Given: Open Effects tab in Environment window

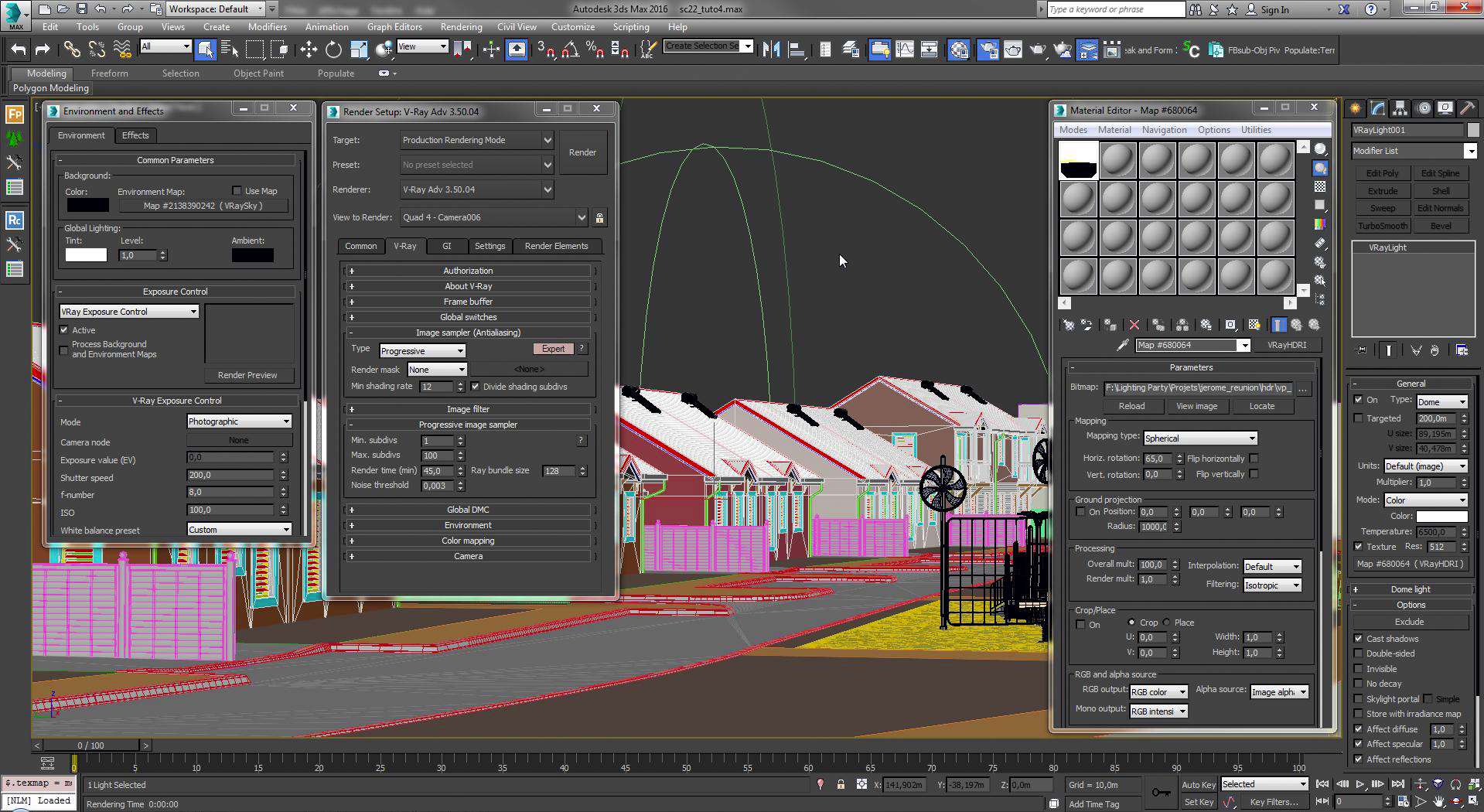Looking at the screenshot, I should [135, 135].
